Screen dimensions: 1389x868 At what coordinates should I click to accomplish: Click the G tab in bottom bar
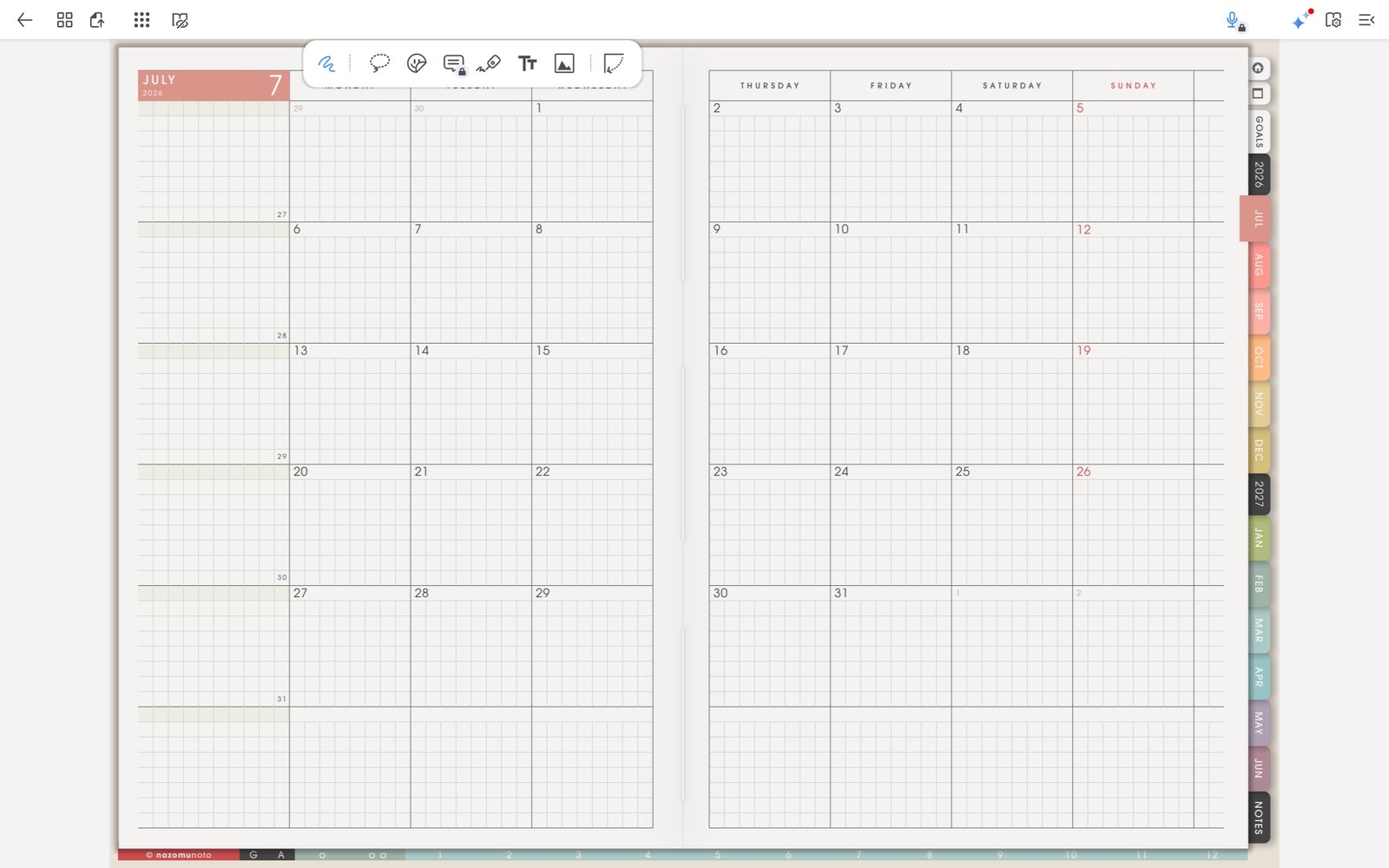pyautogui.click(x=253, y=855)
